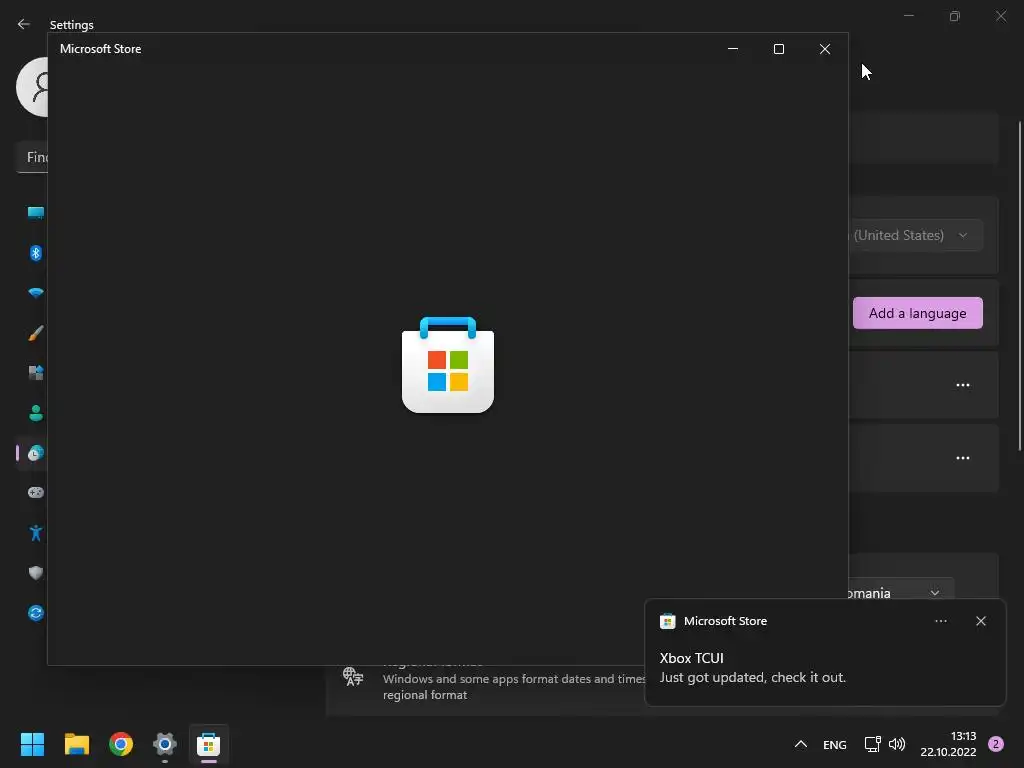Open notification center badge showing 2

[x=996, y=744]
